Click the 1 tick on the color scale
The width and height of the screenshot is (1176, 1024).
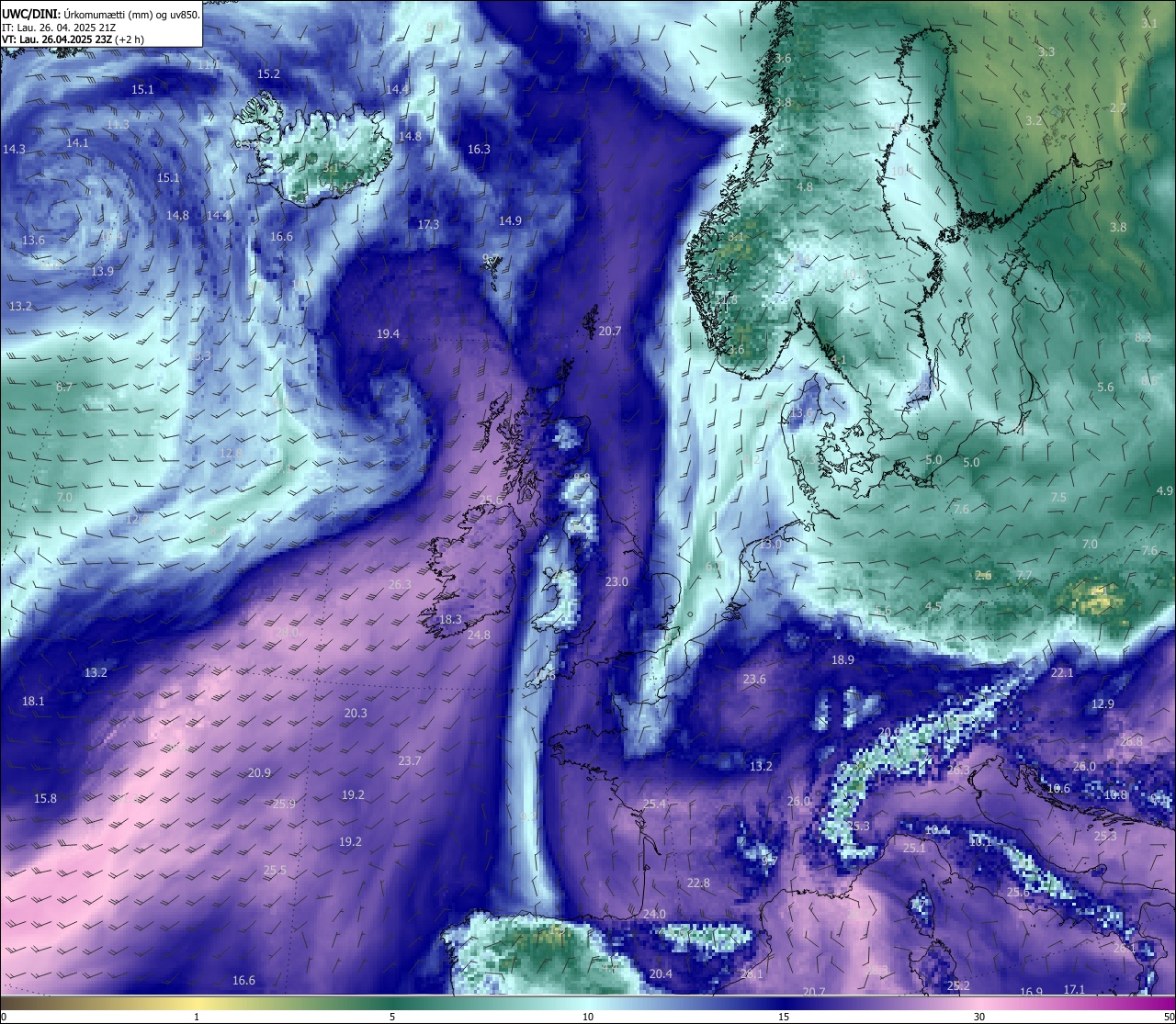click(x=197, y=1017)
